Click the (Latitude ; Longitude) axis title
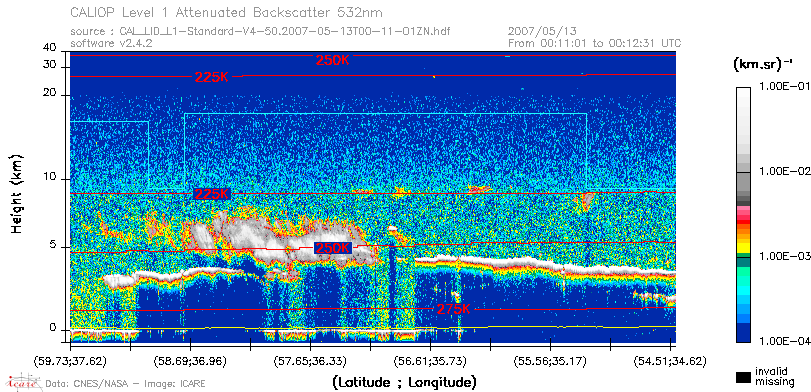This screenshot has width=811, height=392. coord(405,383)
